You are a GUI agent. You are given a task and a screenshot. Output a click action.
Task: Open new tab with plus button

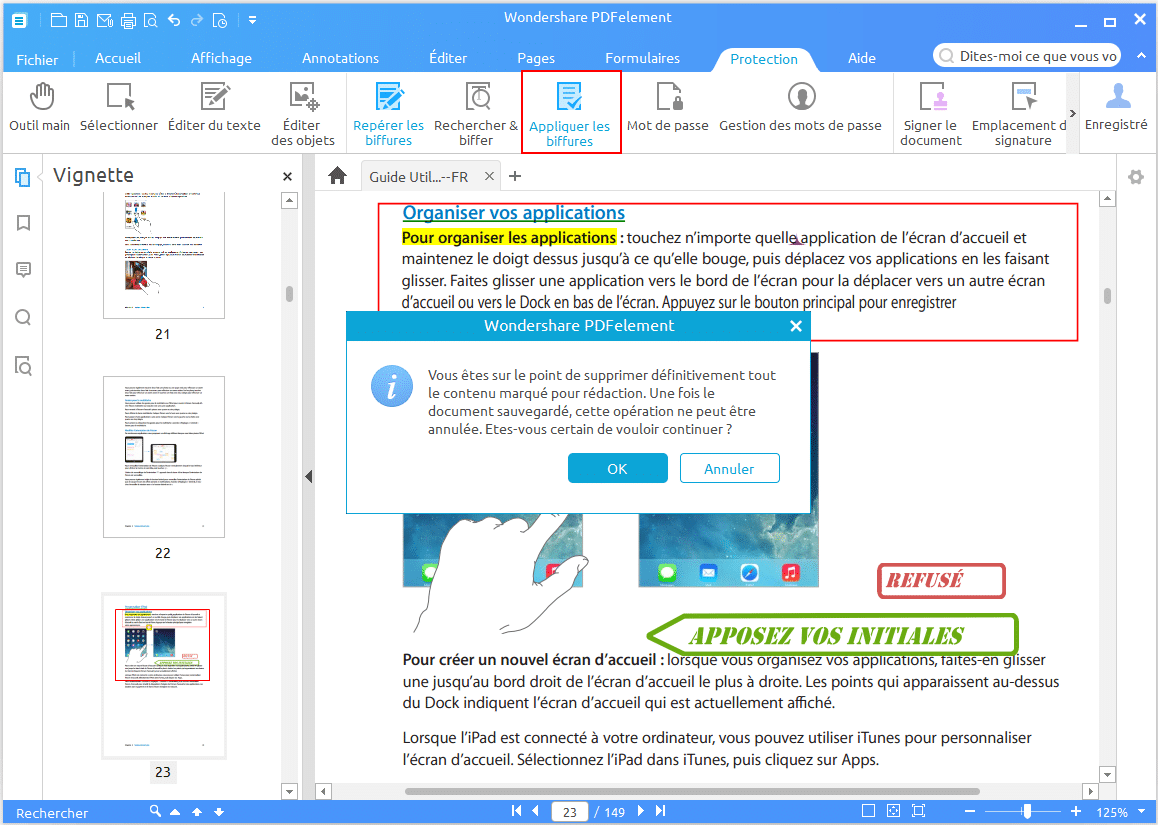pos(515,176)
